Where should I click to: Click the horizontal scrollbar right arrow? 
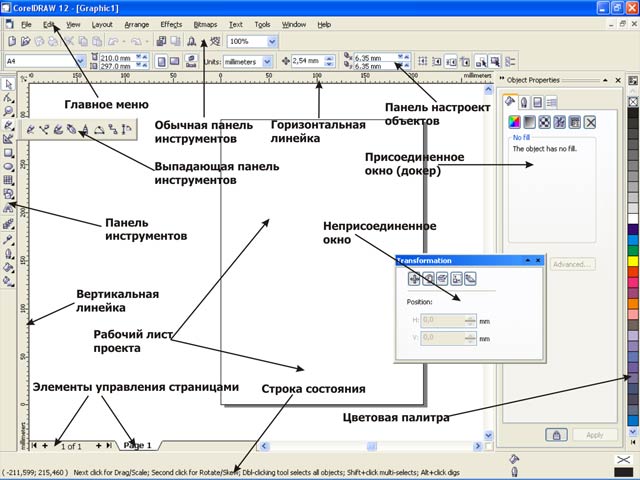pos(477,446)
